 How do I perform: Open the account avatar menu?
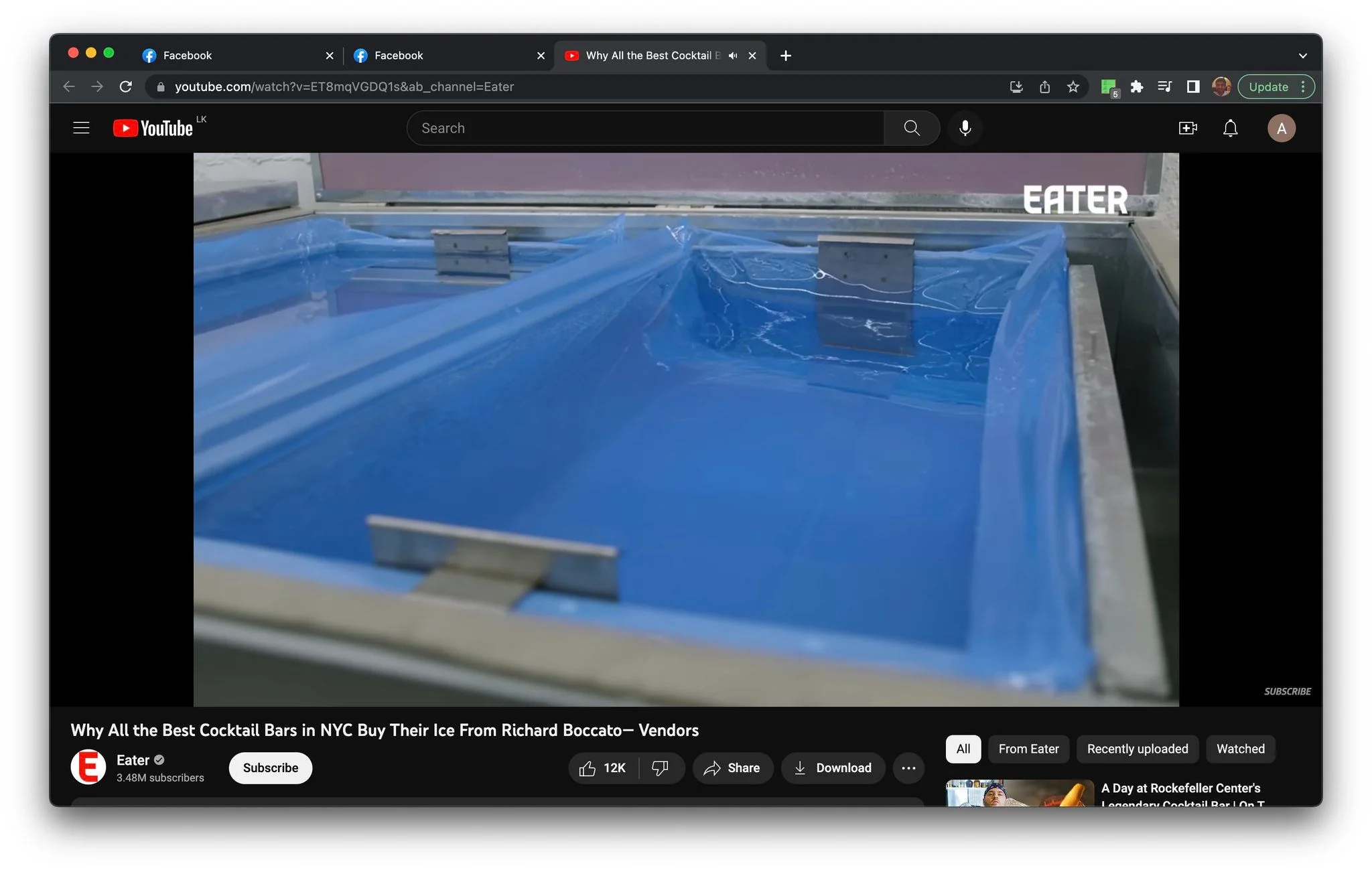(x=1281, y=128)
